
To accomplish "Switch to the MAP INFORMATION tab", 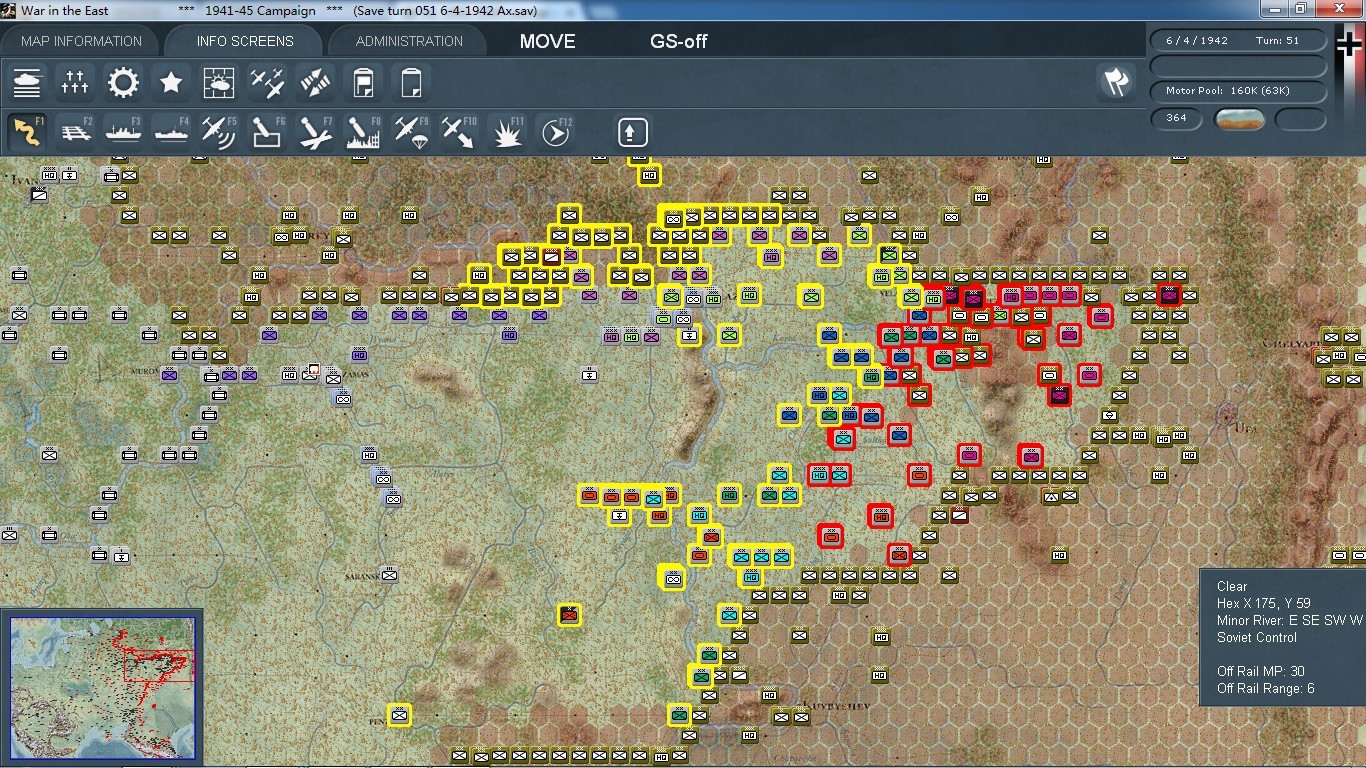I will pyautogui.click(x=82, y=41).
